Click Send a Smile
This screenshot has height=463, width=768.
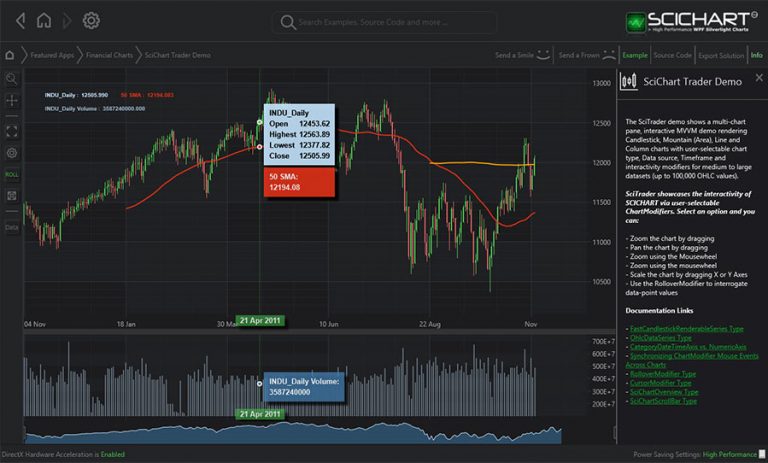tap(522, 55)
